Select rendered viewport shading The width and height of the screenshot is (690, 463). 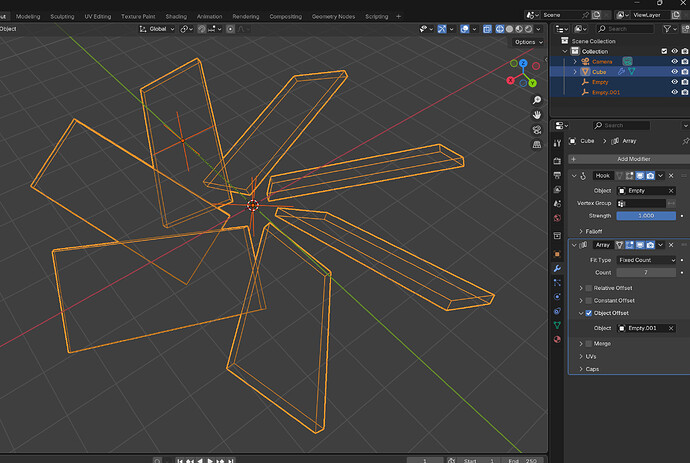coord(529,29)
